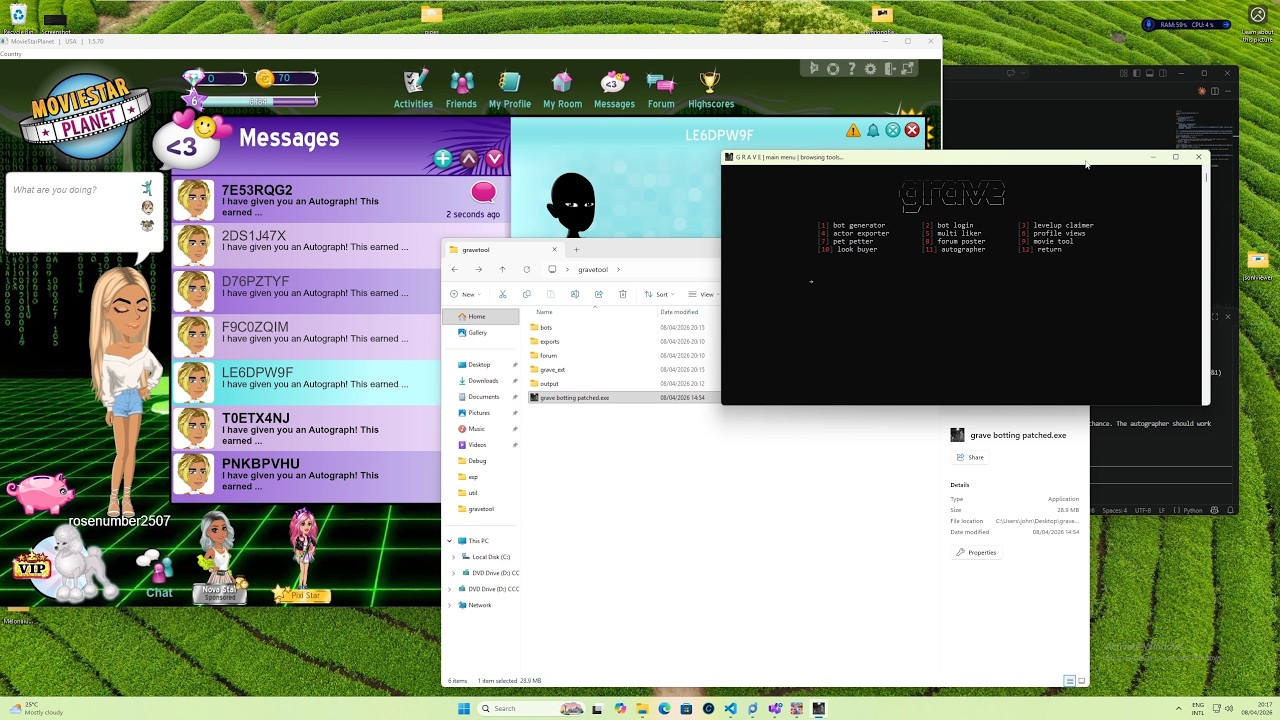Click the chevron after gravetool in address bar
This screenshot has width=1280, height=720.
point(618,269)
